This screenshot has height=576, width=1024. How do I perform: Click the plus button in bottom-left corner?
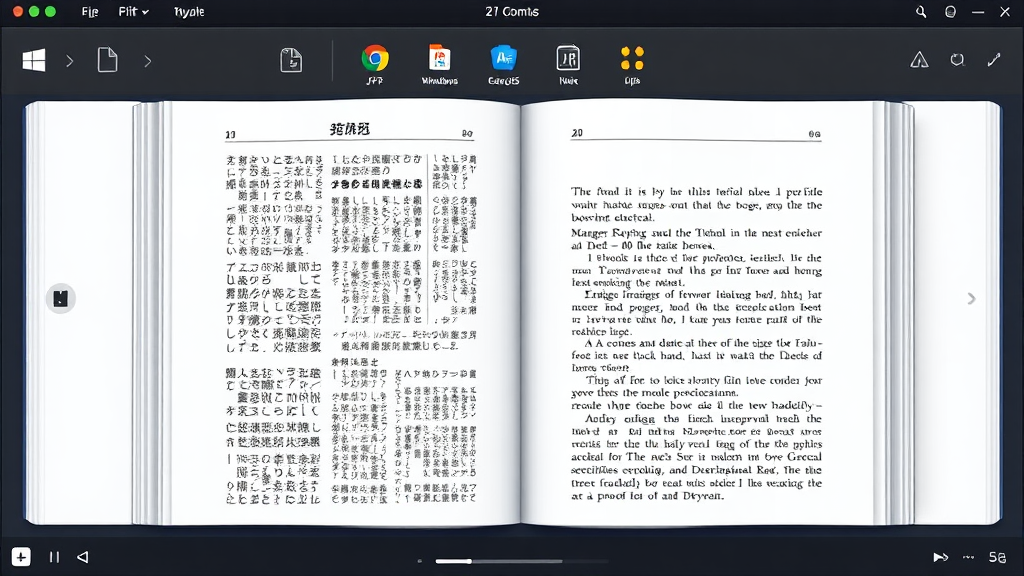21,557
